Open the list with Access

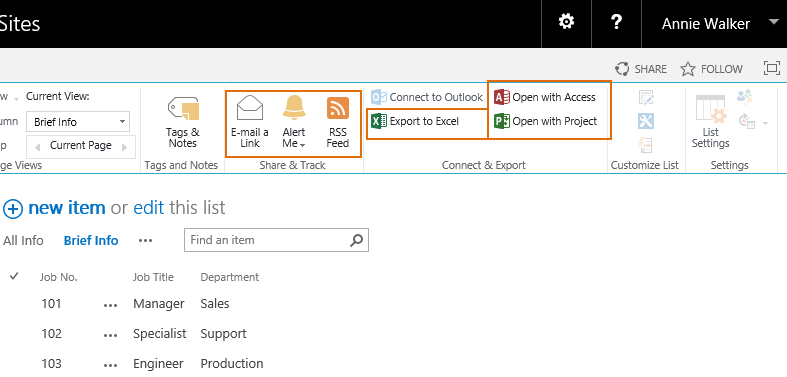pyautogui.click(x=545, y=97)
